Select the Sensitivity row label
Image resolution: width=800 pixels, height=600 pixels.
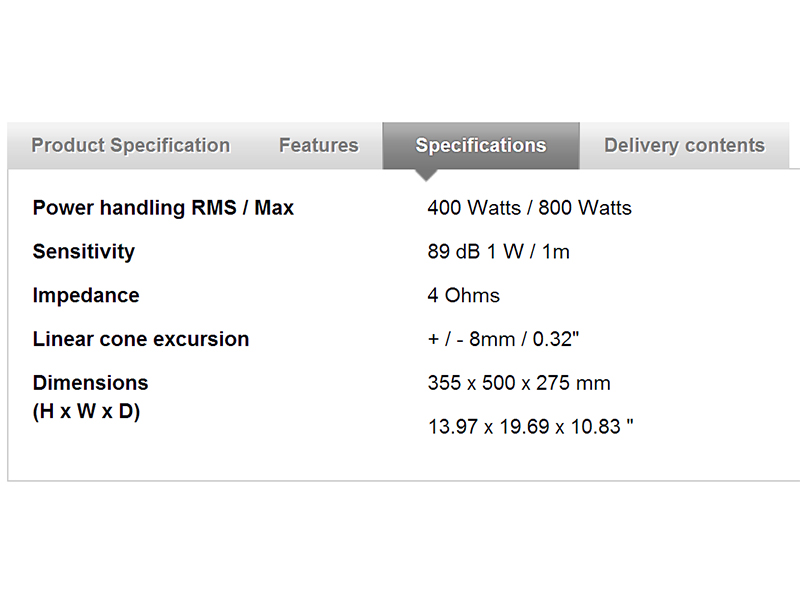click(83, 252)
